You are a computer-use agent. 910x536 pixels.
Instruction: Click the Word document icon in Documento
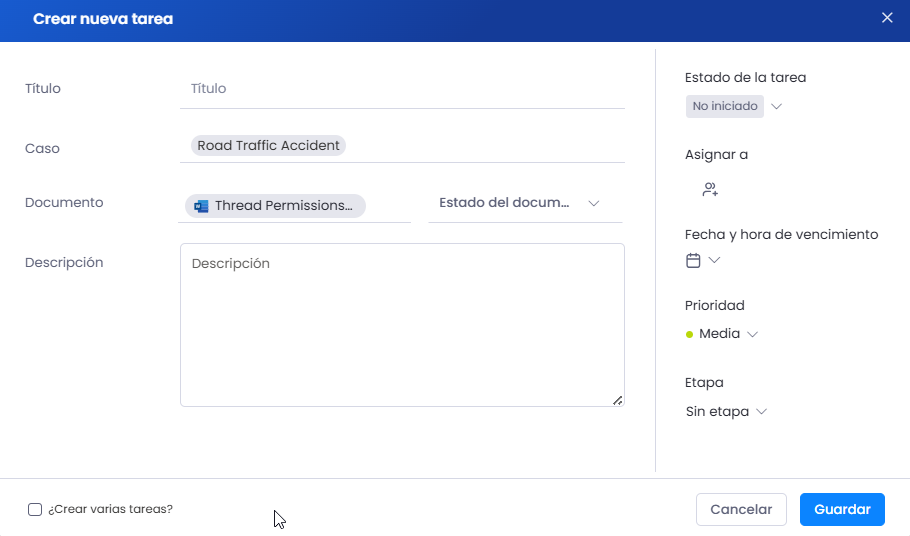201,206
